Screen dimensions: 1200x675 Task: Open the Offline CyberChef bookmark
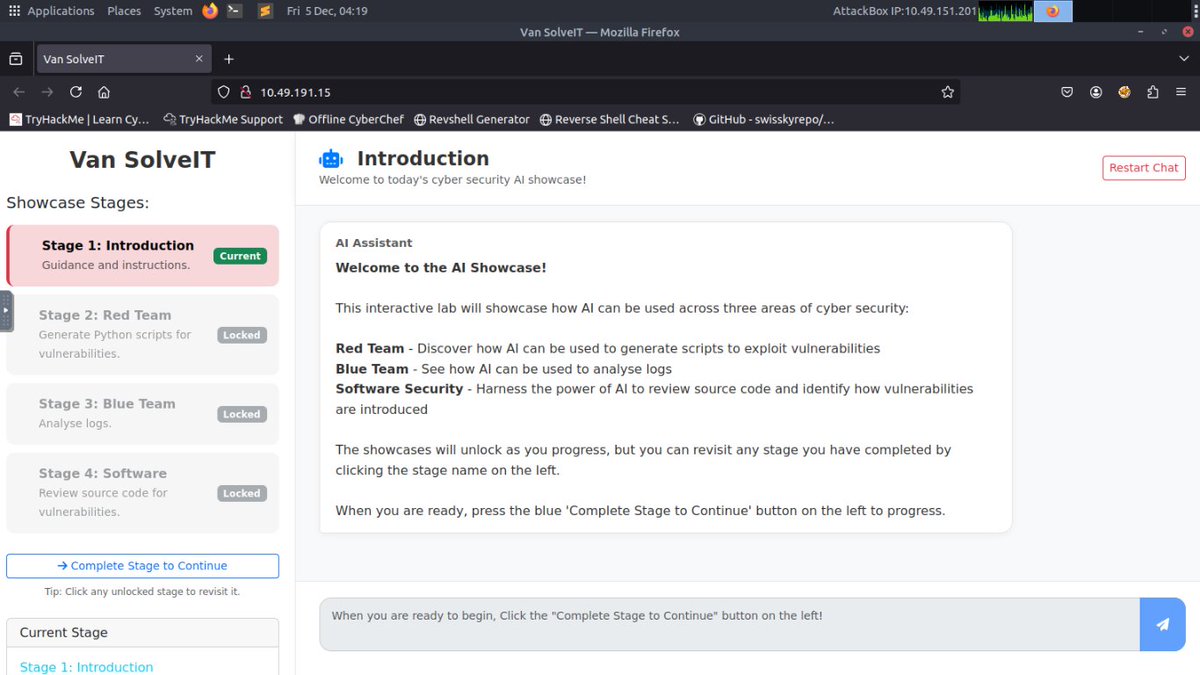click(349, 119)
